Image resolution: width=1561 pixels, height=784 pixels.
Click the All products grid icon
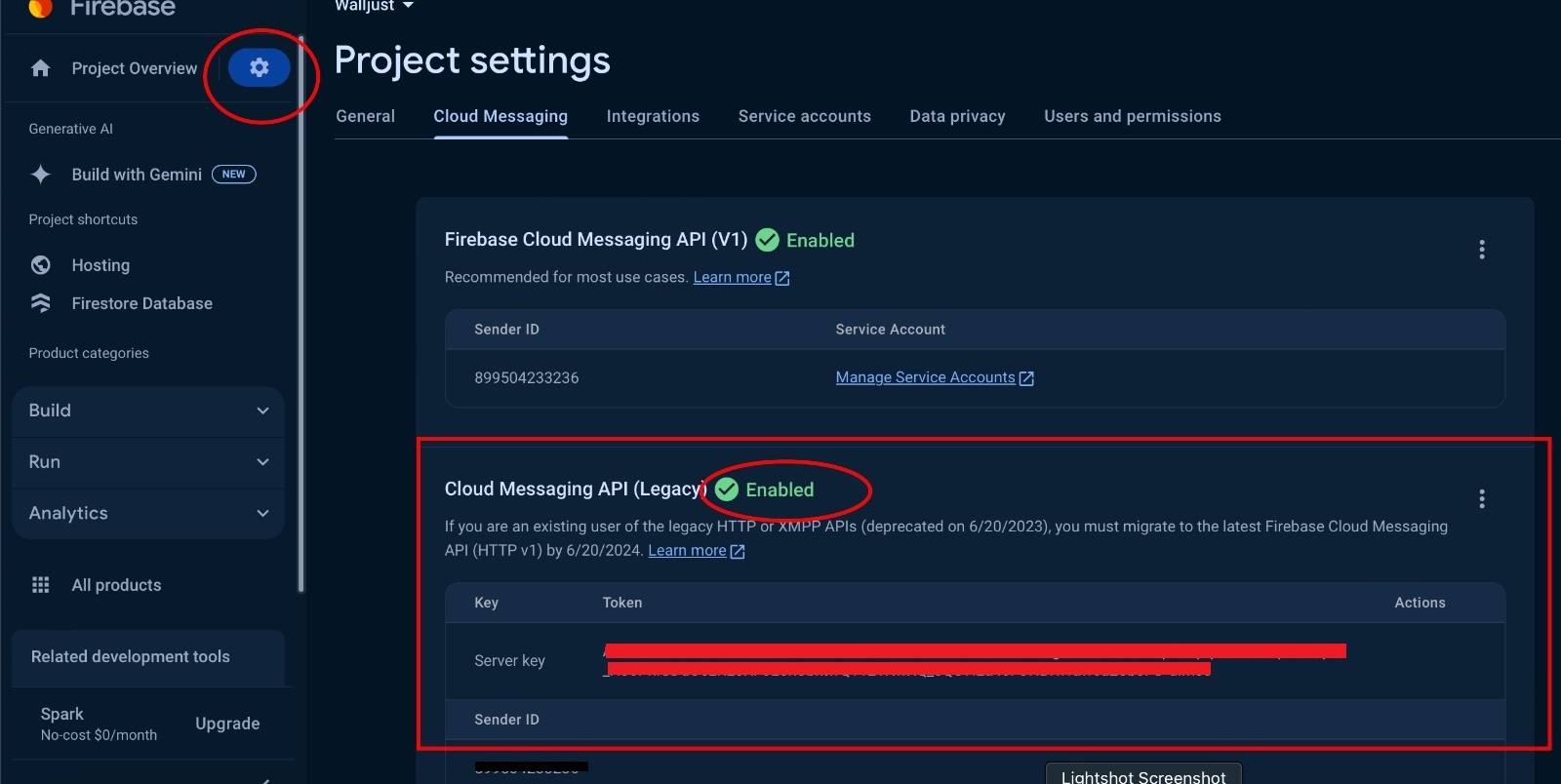40,585
